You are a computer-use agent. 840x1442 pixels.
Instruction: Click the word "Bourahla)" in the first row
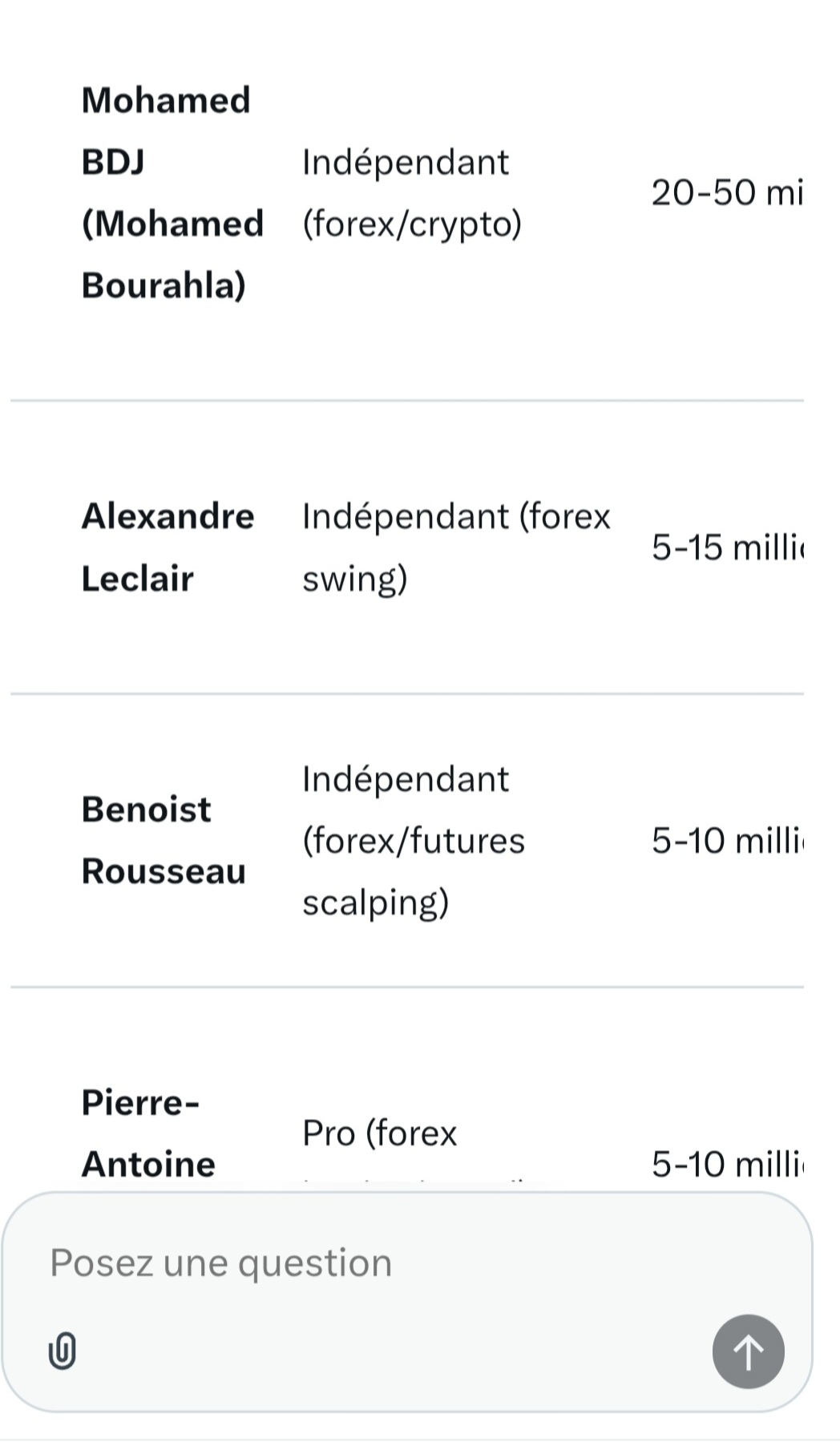pyautogui.click(x=164, y=285)
